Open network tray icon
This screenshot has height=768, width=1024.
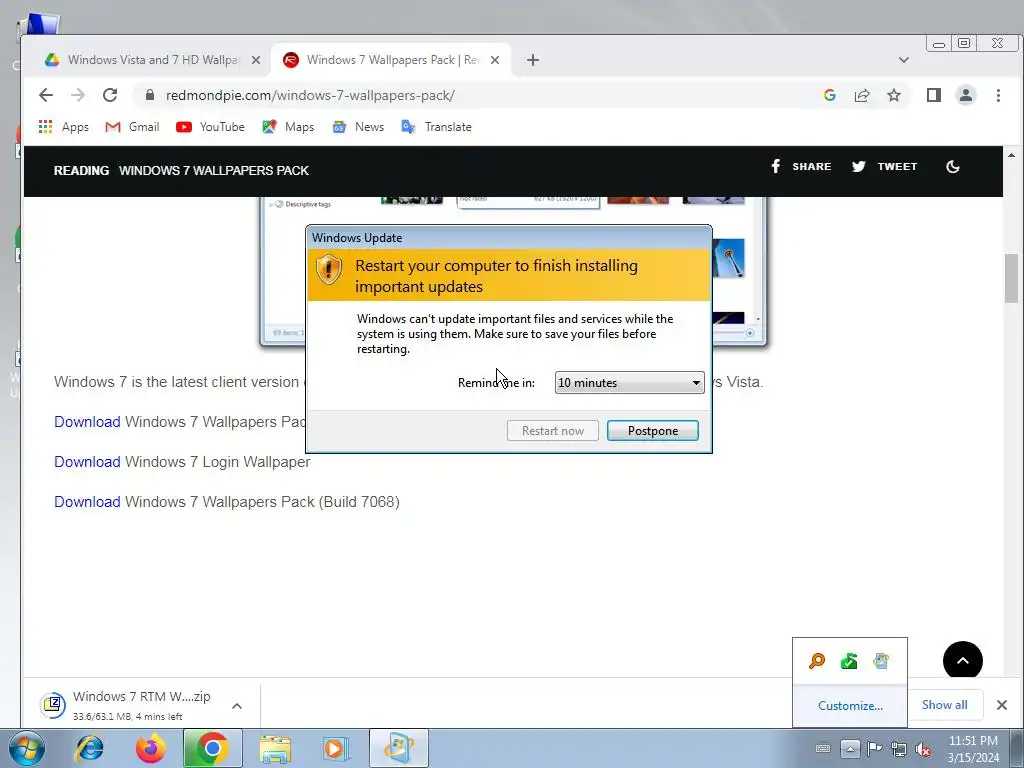[899, 749]
